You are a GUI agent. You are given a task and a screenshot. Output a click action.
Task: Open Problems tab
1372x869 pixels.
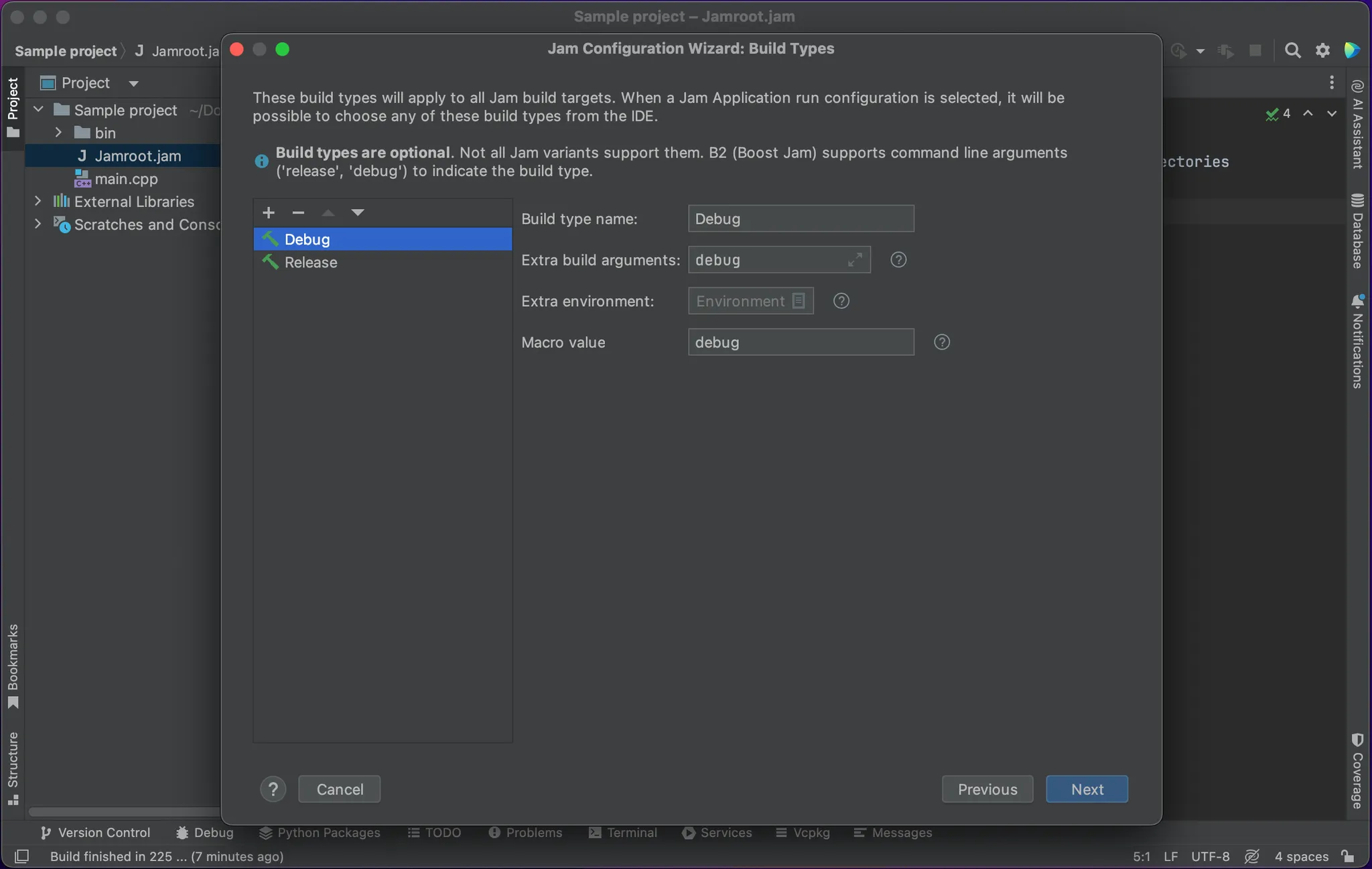coord(525,832)
